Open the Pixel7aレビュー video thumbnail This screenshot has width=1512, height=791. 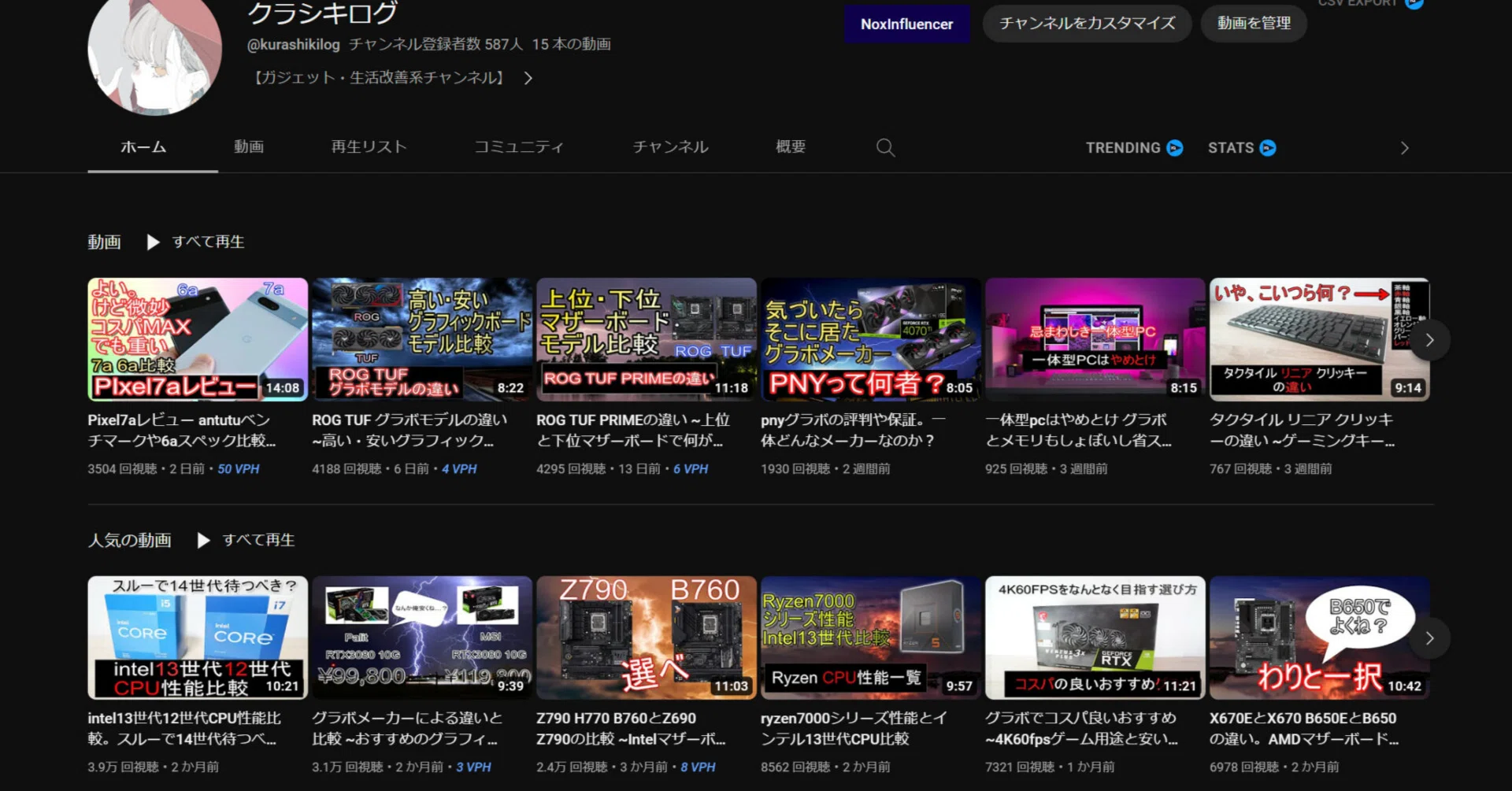click(x=198, y=339)
